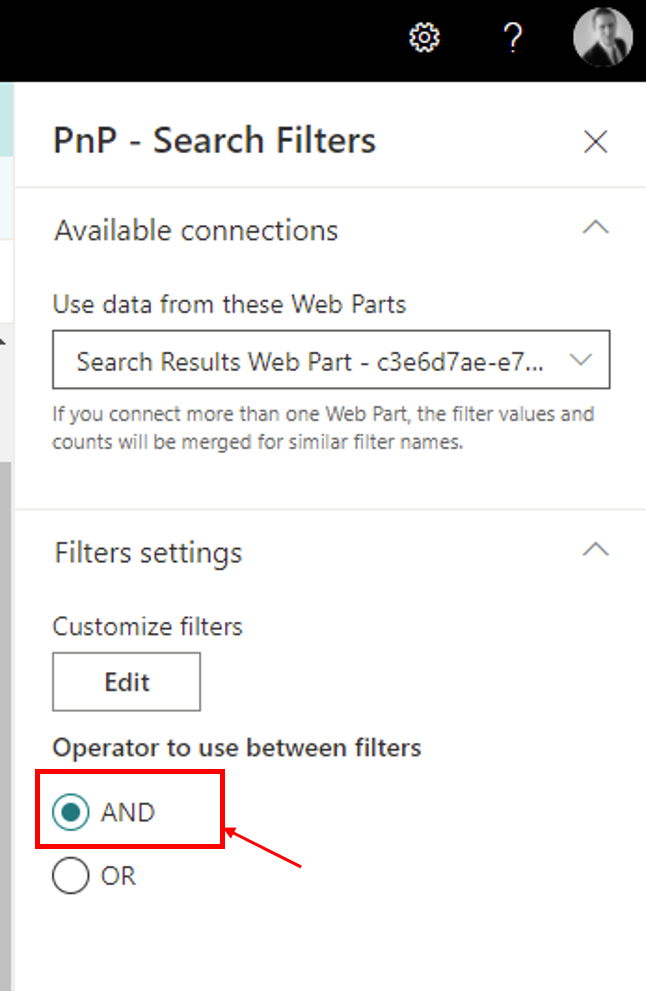Click Edit to customize filters
Image resolution: width=646 pixels, height=991 pixels.
[126, 681]
